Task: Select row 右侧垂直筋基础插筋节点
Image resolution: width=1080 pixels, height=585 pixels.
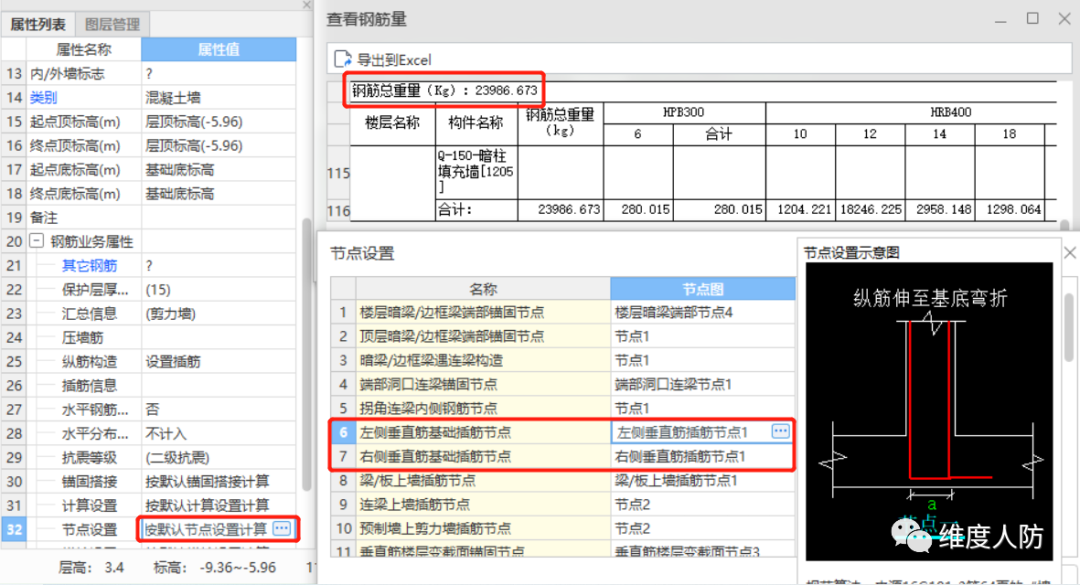Action: (x=562, y=456)
